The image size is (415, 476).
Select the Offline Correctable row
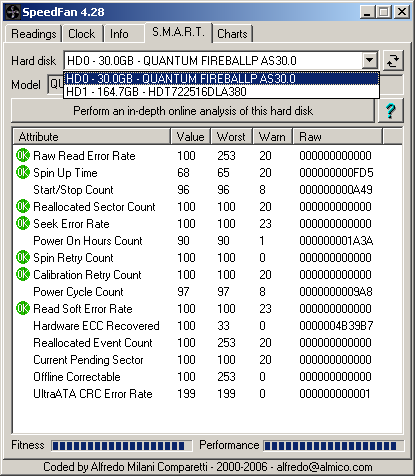[x=207, y=377]
